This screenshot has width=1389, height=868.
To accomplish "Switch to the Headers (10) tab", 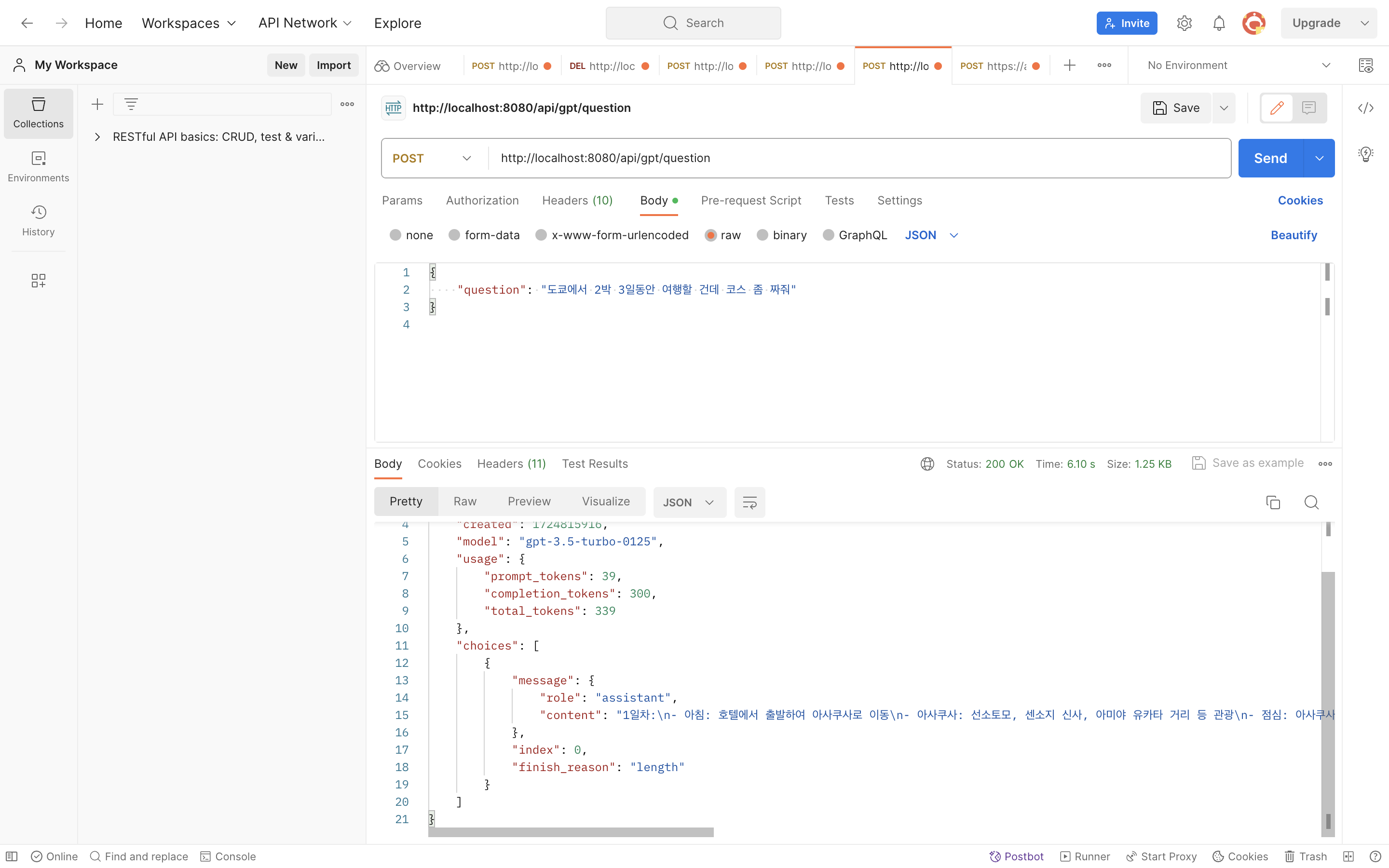I will click(x=577, y=200).
